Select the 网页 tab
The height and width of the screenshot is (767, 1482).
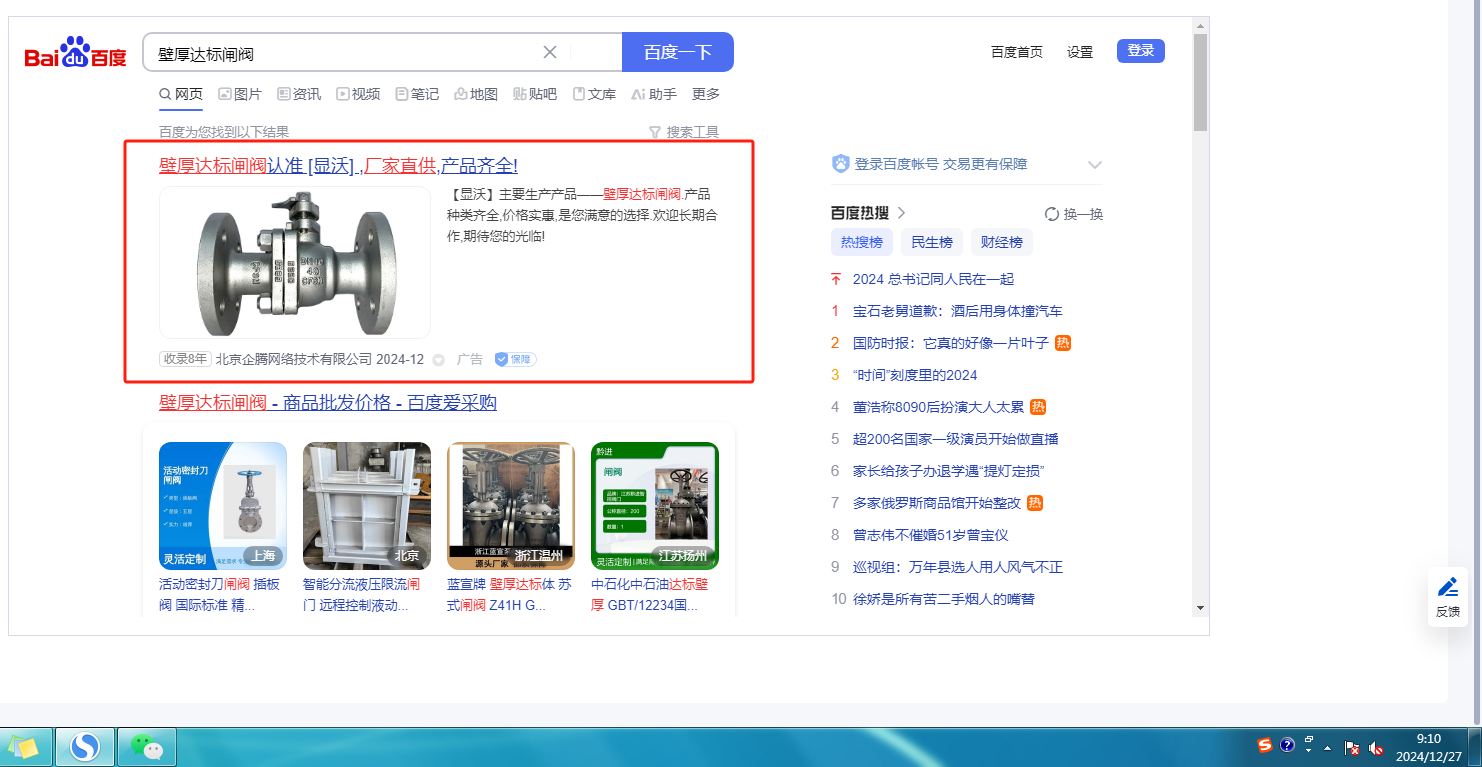181,94
